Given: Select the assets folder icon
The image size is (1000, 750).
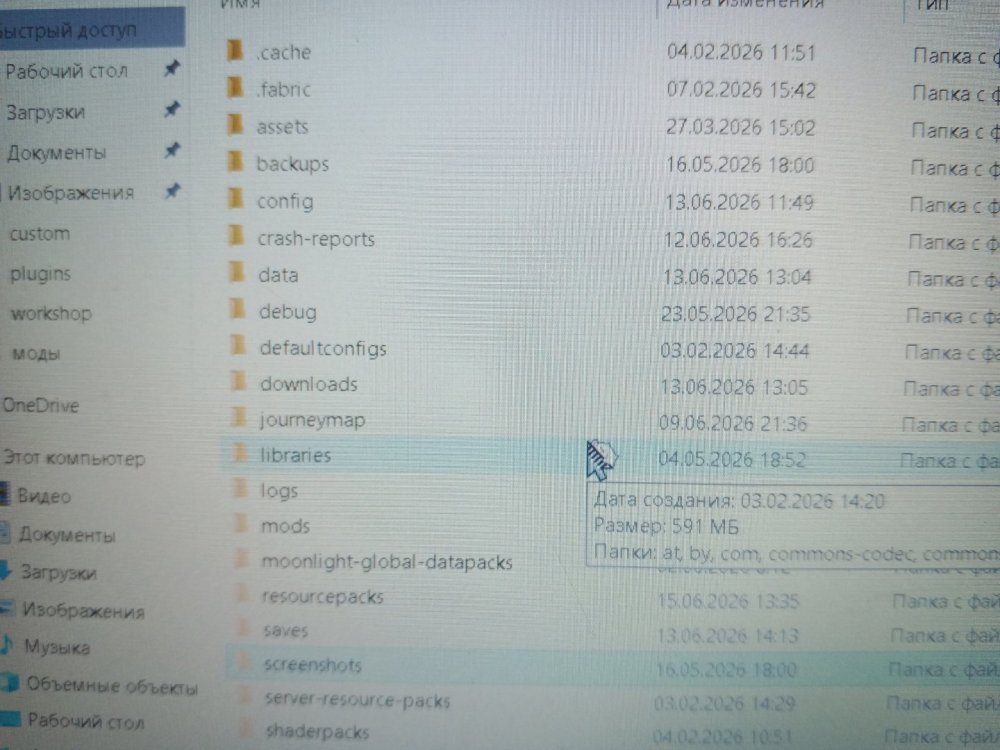Looking at the screenshot, I should 235,124.
